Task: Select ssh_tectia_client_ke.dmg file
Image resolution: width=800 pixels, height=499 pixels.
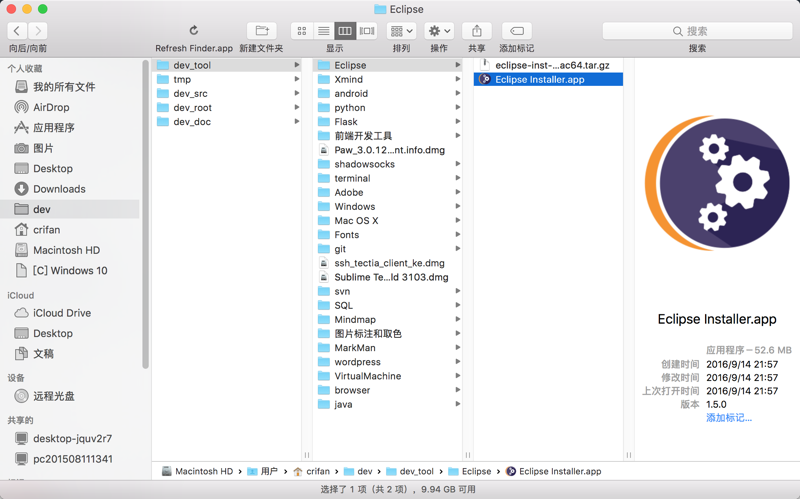Action: click(x=388, y=263)
